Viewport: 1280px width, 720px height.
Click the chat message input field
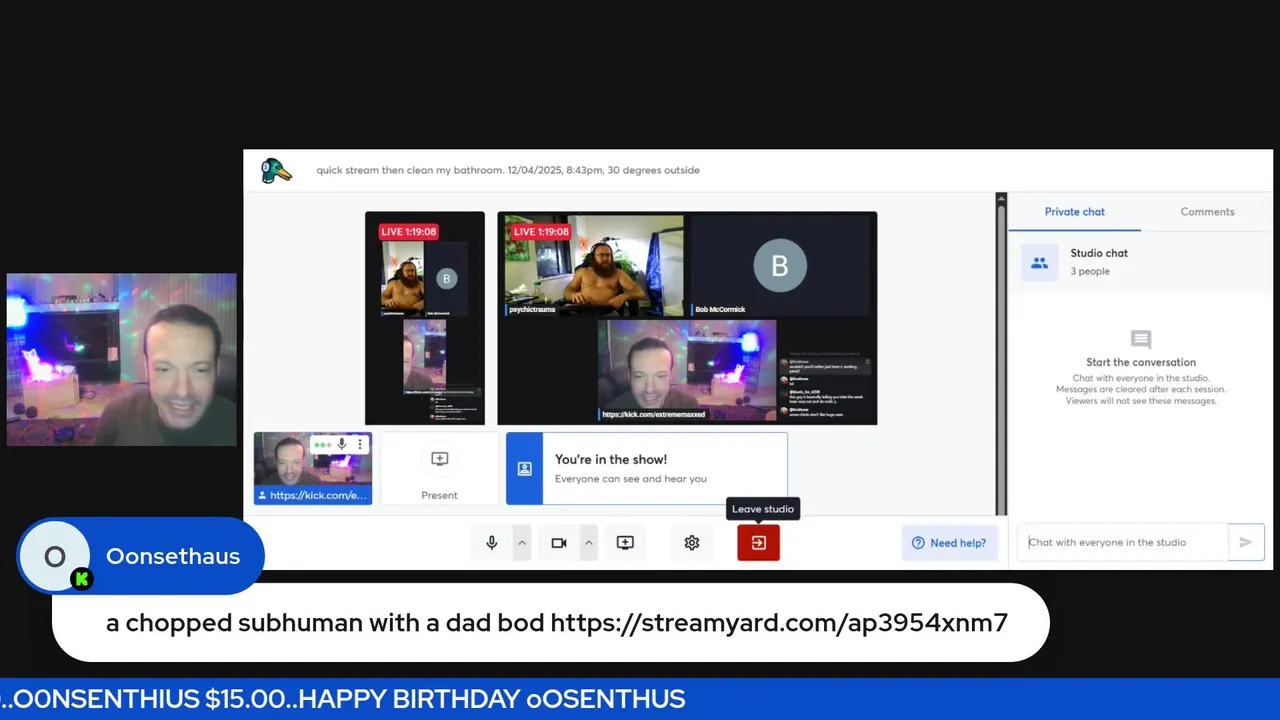[x=1123, y=542]
